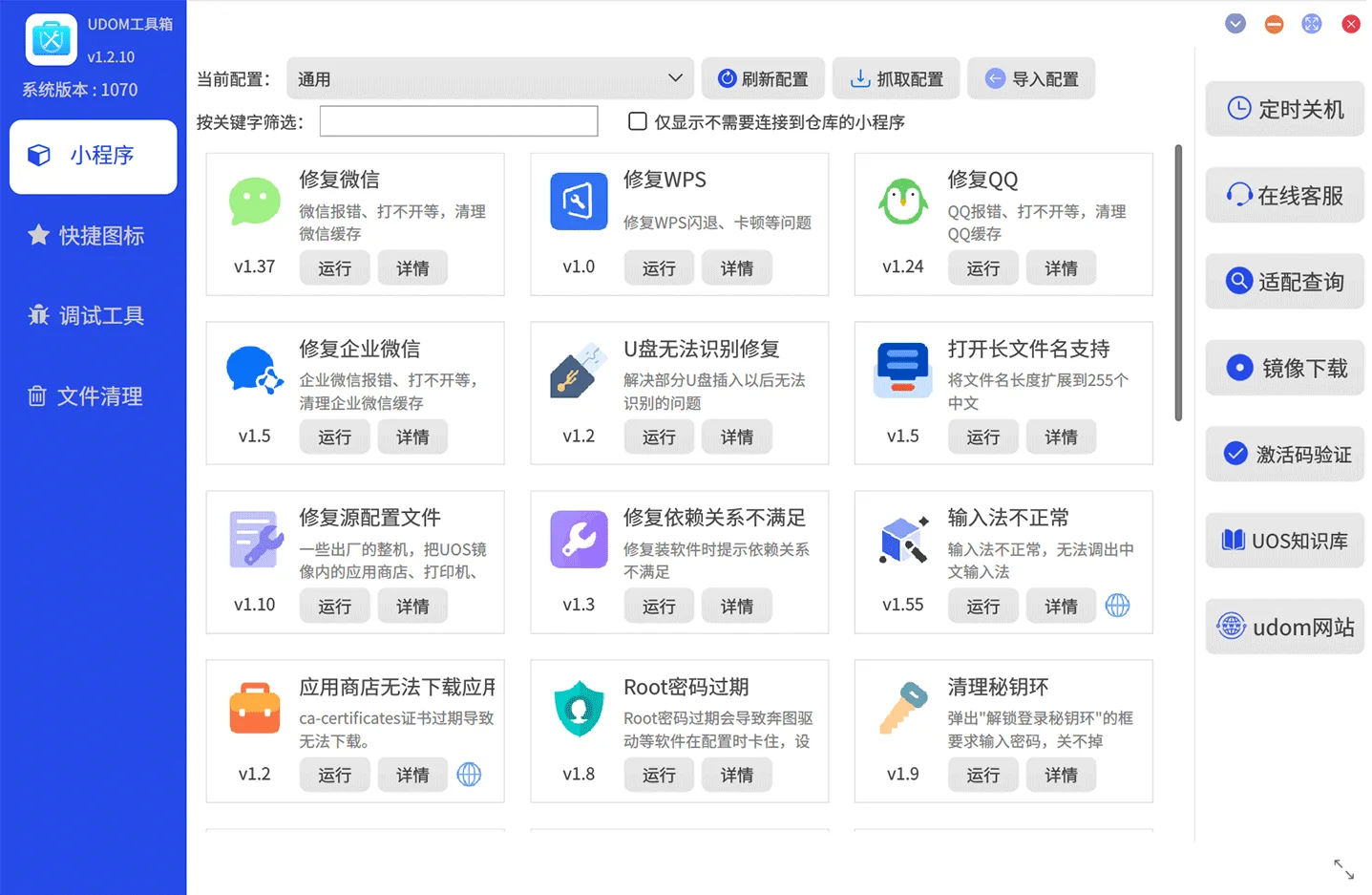1372x895 pixels.
Task: Click the blue chevron circle in title bar
Action: (1235, 23)
